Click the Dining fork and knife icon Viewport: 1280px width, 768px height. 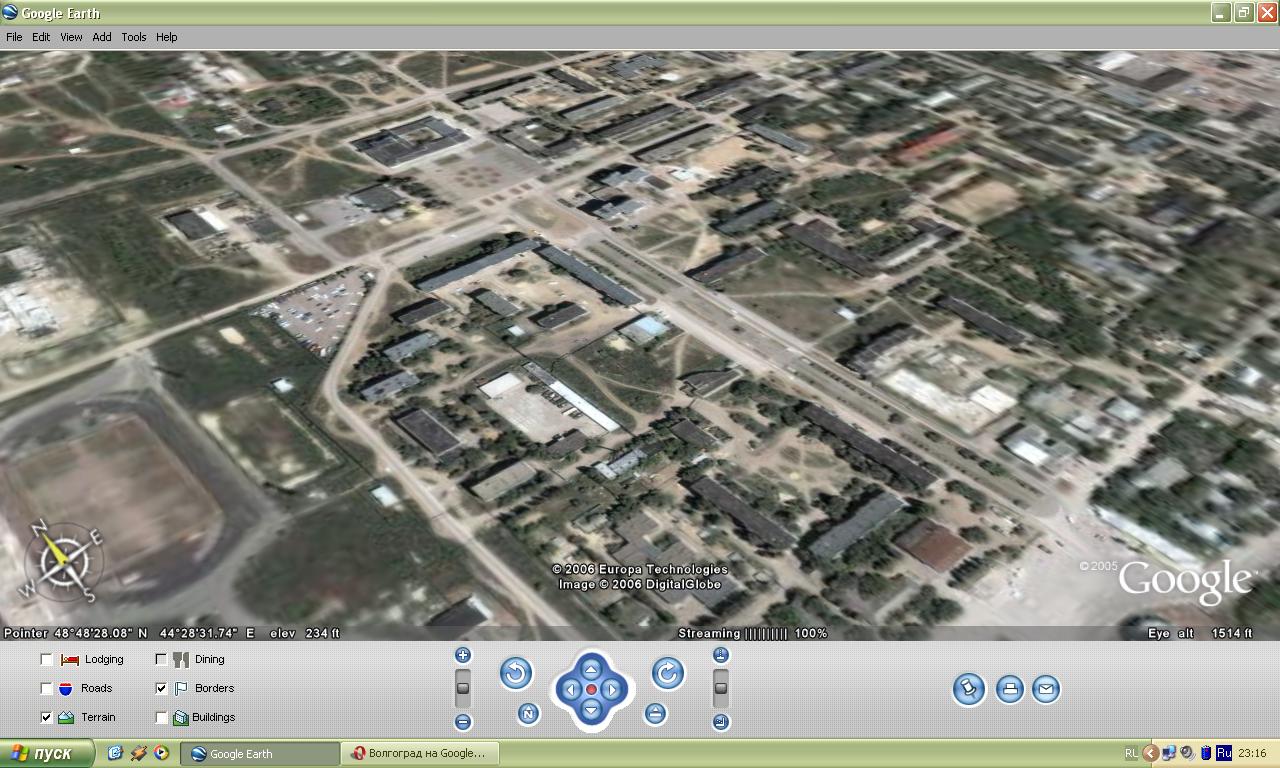pos(181,660)
